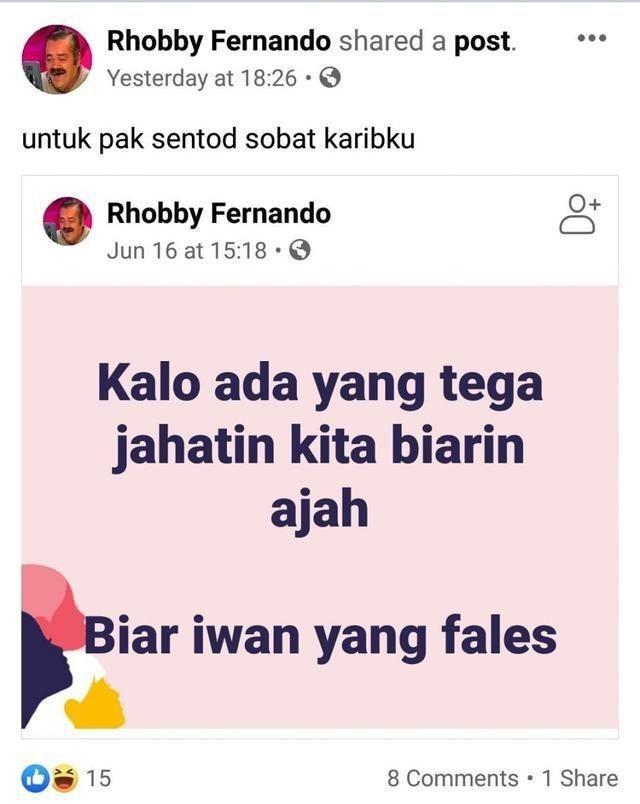The image size is (640, 804).
Task: Open Rhobby Fernando's profile from the top name
Action: [x=219, y=42]
